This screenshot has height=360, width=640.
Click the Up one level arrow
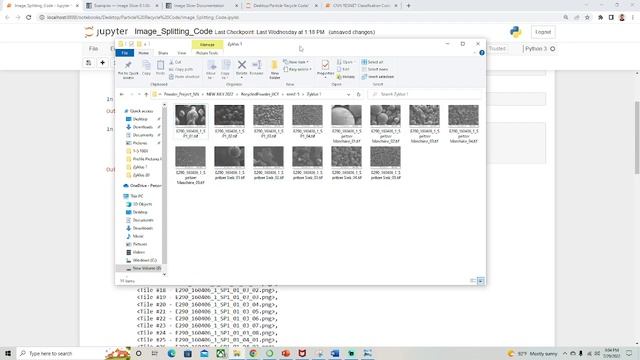tap(146, 94)
